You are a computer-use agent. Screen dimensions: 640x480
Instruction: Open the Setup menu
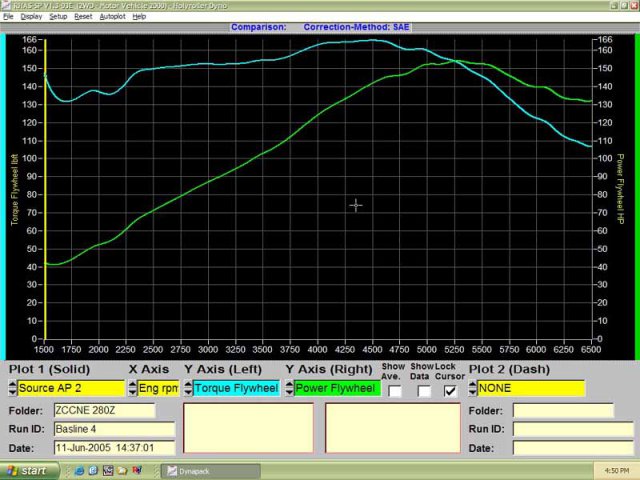point(58,17)
